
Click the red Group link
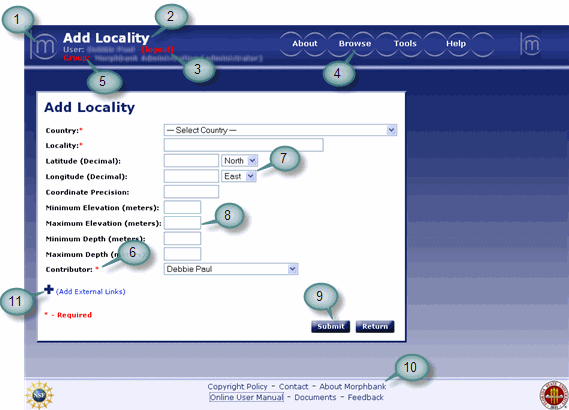click(76, 58)
